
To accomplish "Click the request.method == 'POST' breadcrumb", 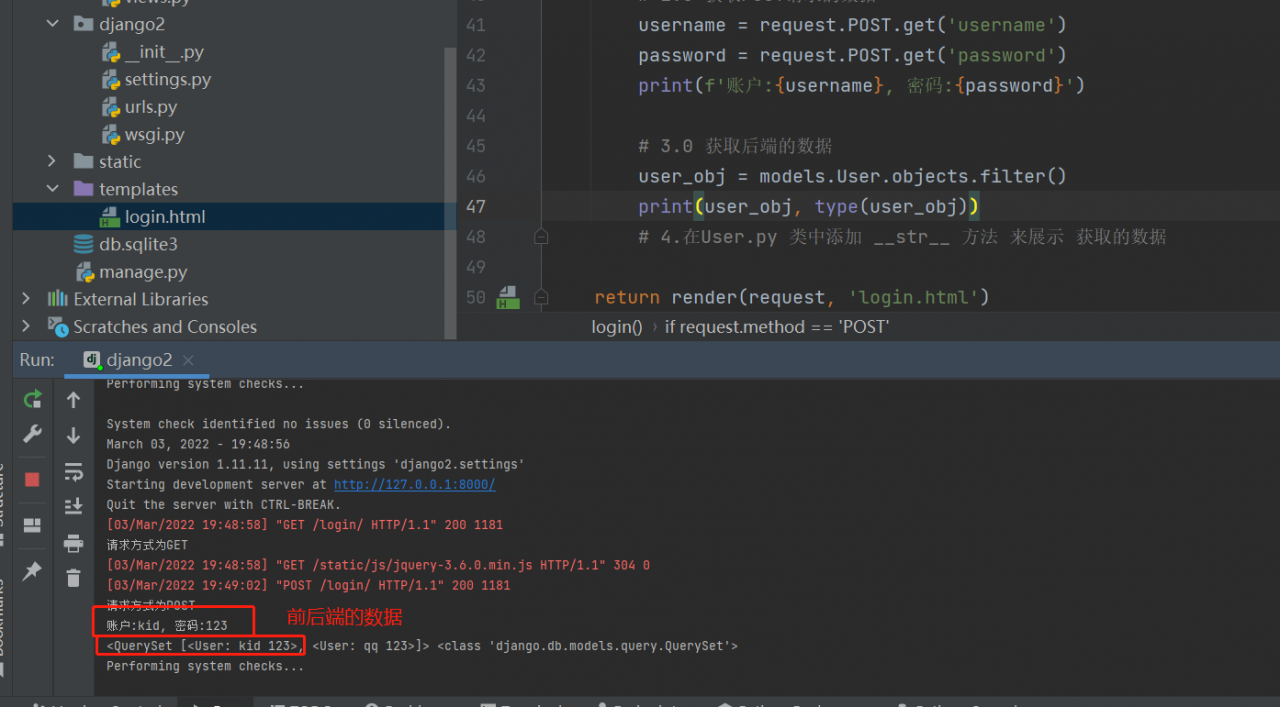I will 777,327.
